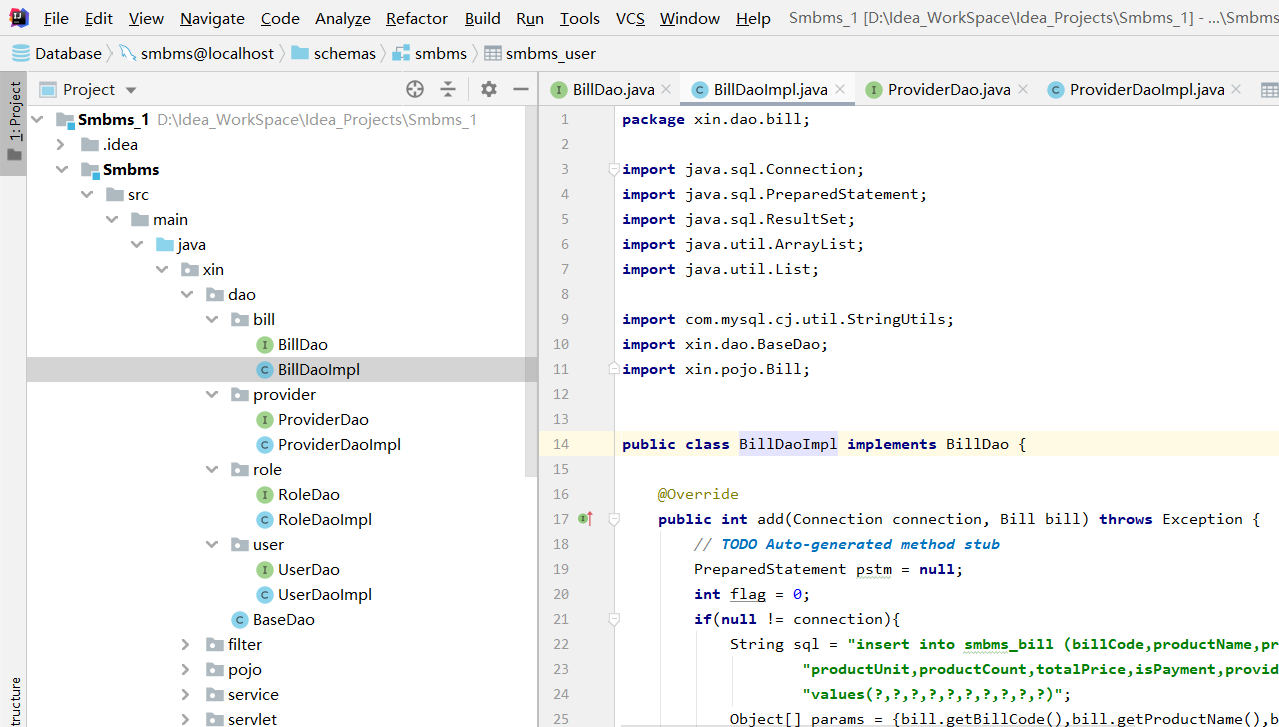Select RoleDaoImpl in the project tree

(x=324, y=519)
